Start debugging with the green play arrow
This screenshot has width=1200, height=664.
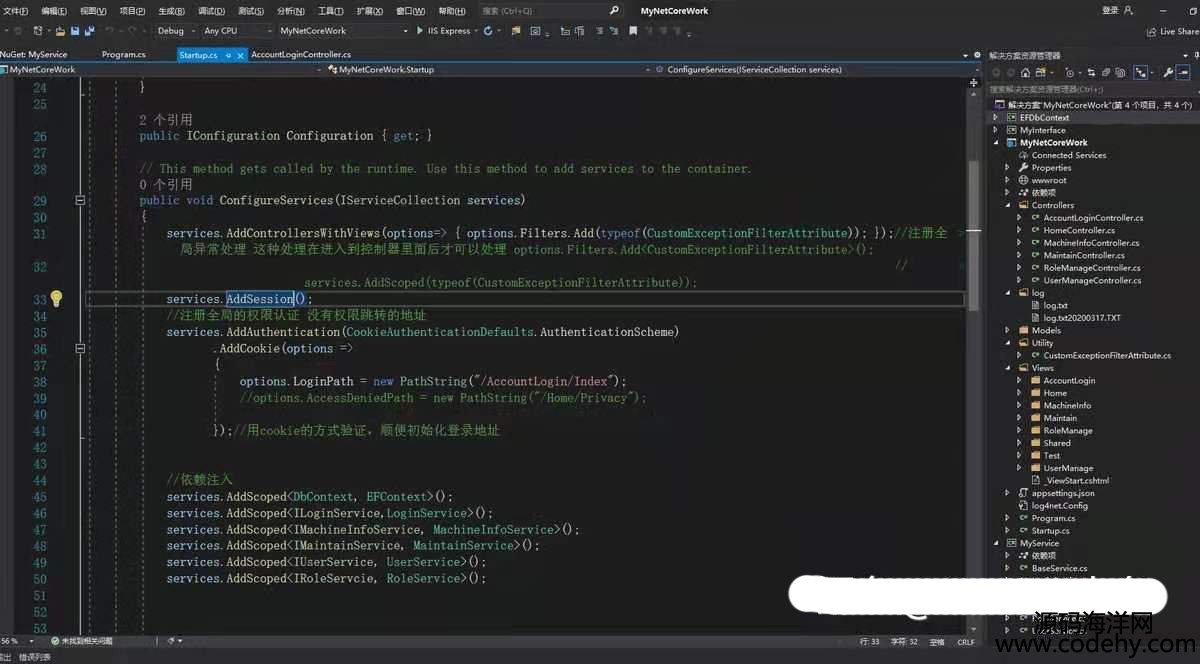click(x=420, y=31)
